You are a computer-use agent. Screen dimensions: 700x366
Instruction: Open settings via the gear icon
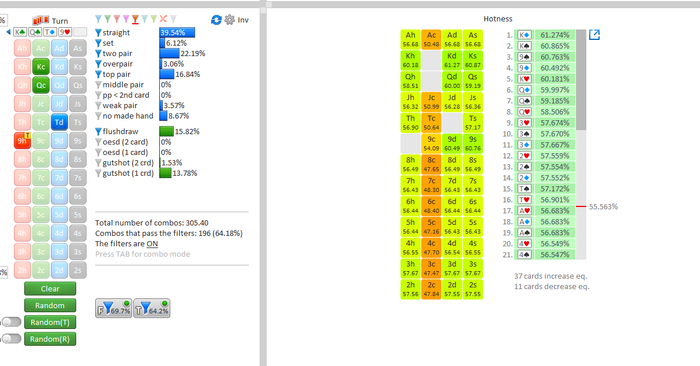[229, 20]
